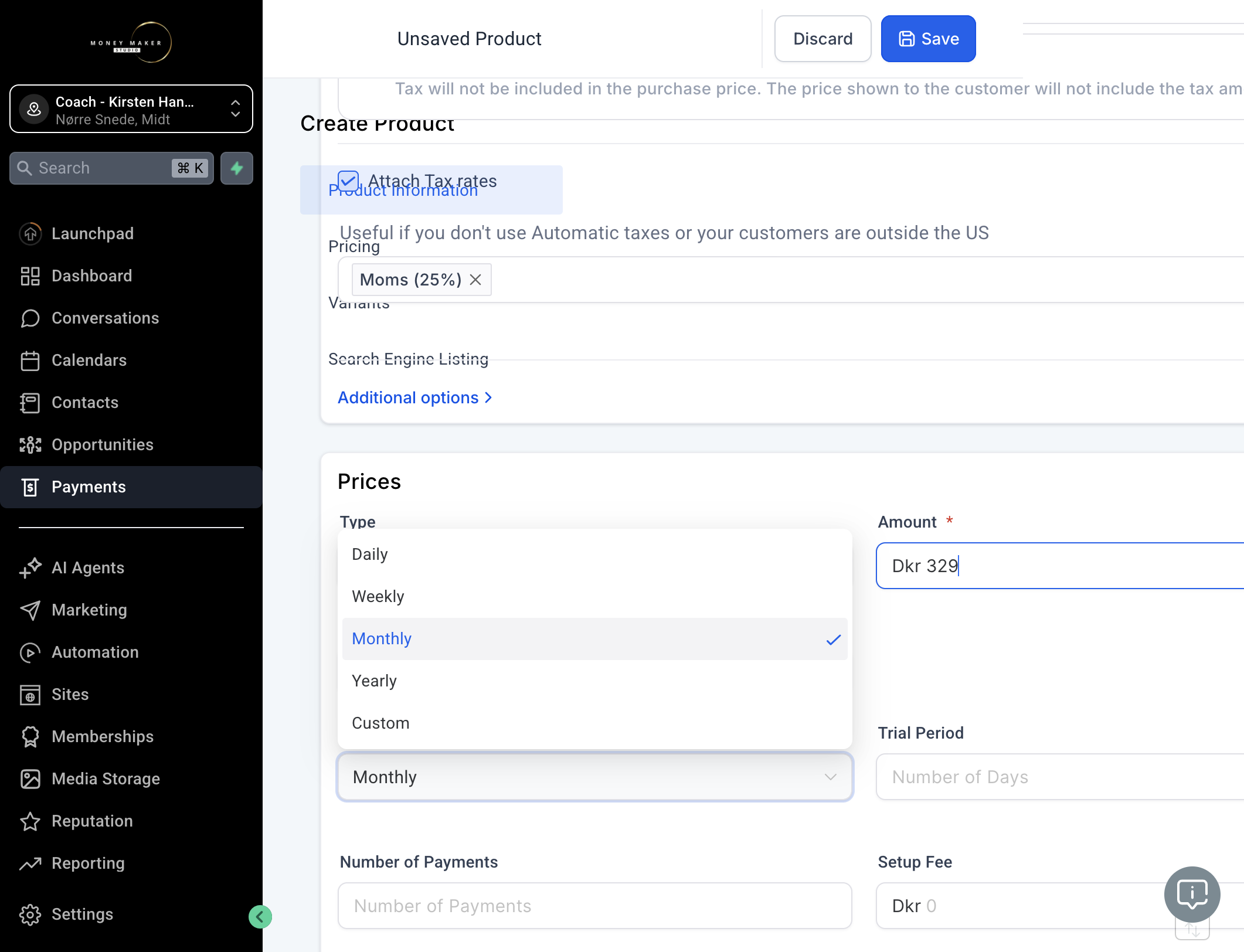Open the Product Information section tab

click(431, 190)
